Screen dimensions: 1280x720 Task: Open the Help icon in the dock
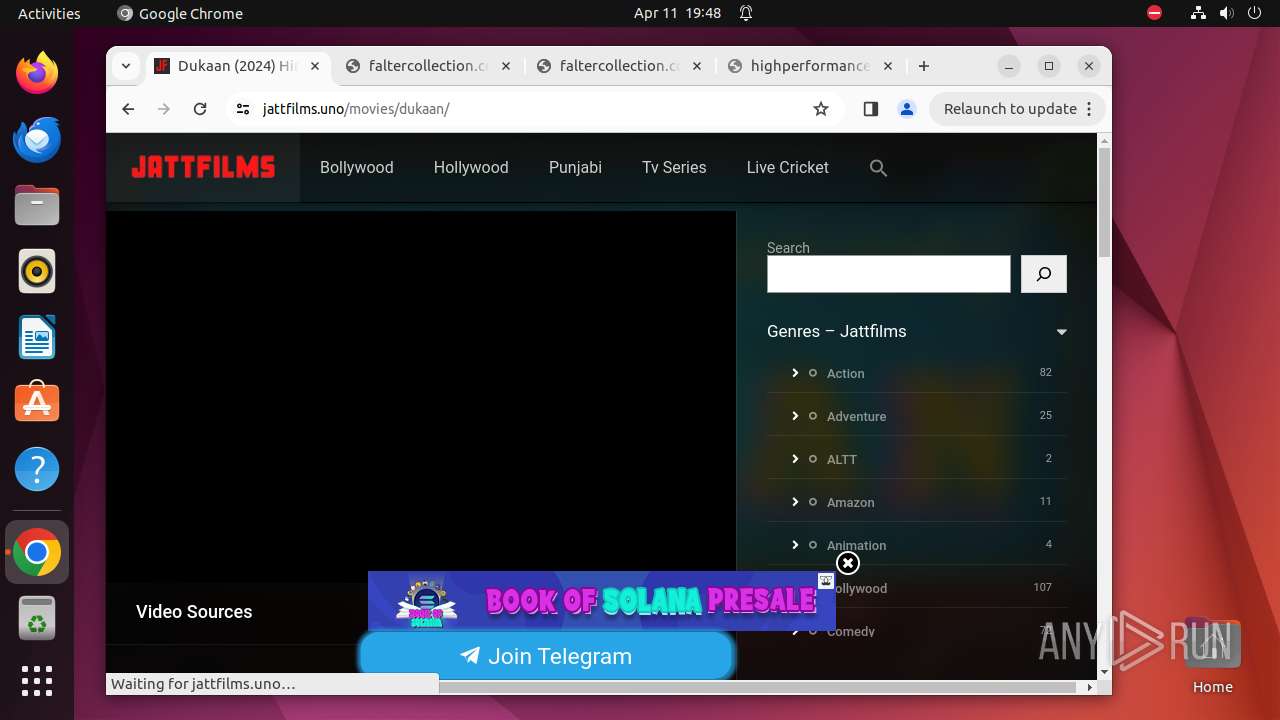point(37,469)
